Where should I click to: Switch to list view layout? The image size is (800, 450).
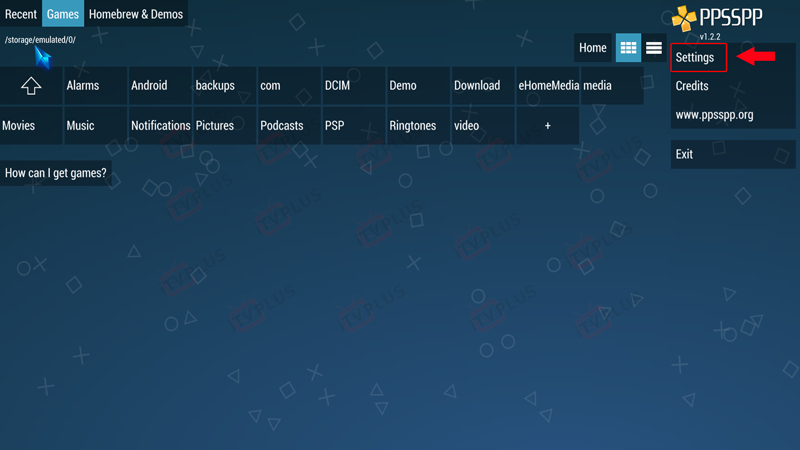[654, 48]
